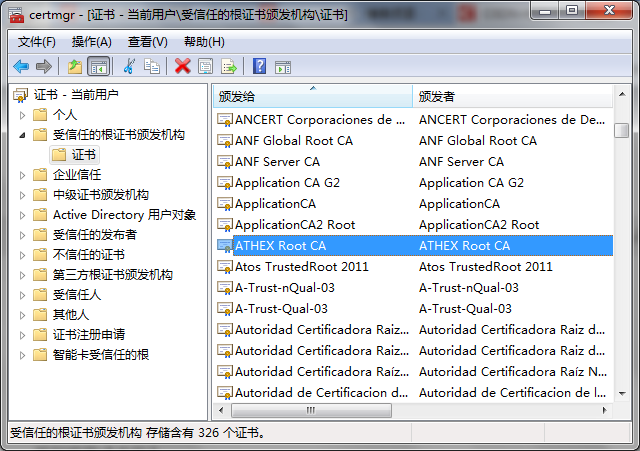The height and width of the screenshot is (451, 640).
Task: Click the horizontal scrollbar thumb
Action: [x=311, y=410]
